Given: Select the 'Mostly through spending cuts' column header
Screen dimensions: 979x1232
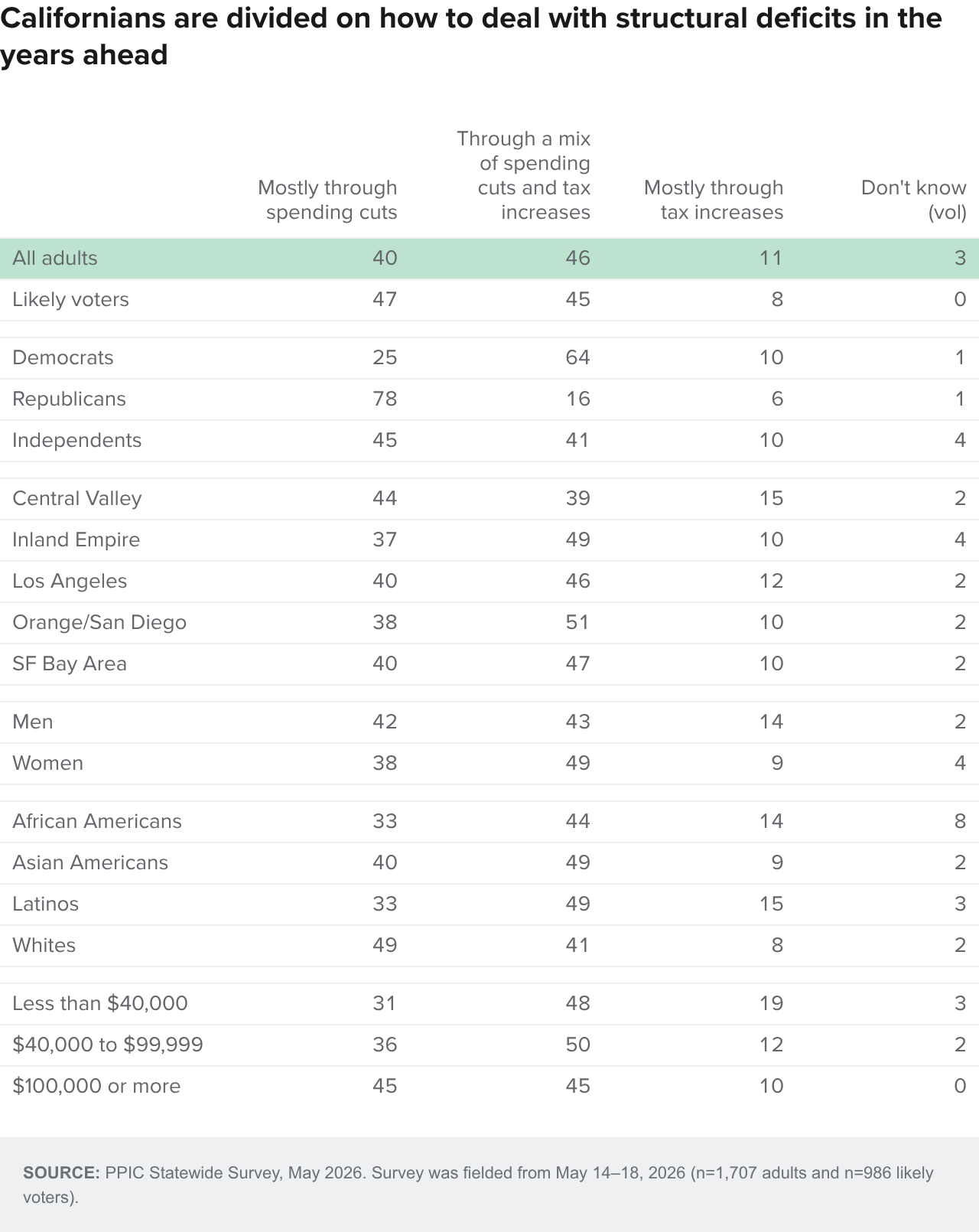Looking at the screenshot, I should (327, 200).
